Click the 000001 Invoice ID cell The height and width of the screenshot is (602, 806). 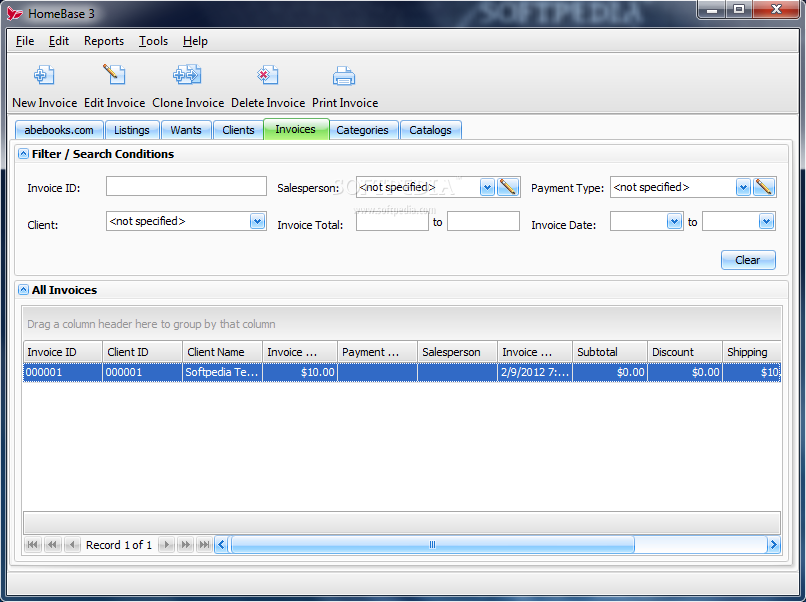tap(63, 372)
